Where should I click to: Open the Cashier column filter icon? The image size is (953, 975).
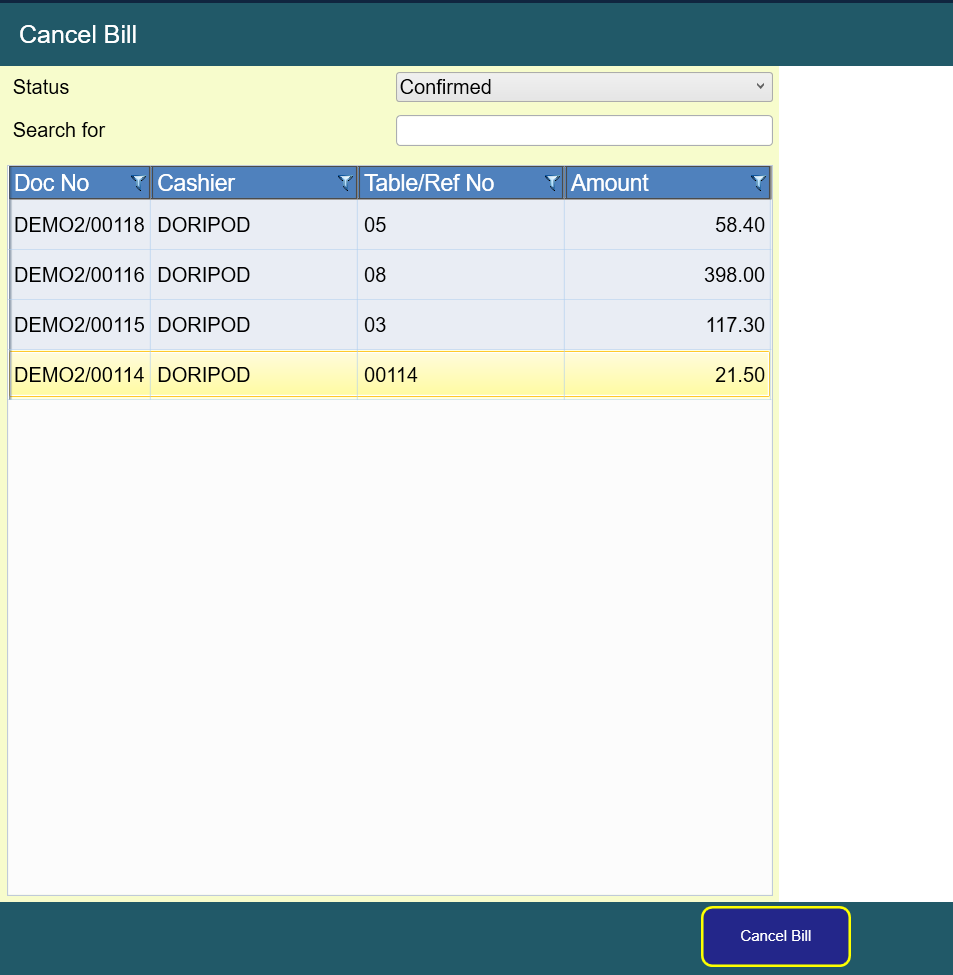[345, 183]
